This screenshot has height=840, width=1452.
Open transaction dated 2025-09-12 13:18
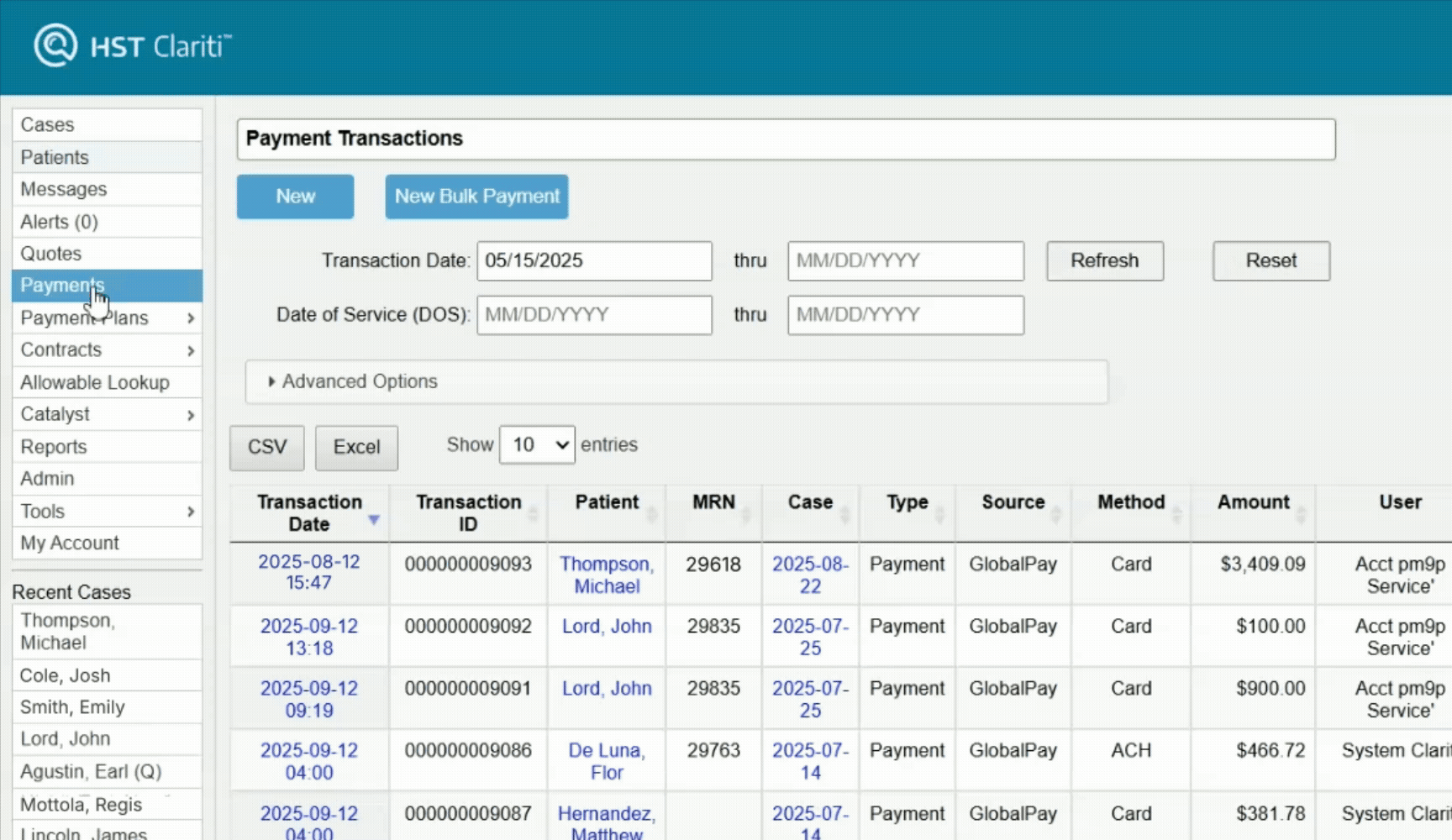coord(308,638)
